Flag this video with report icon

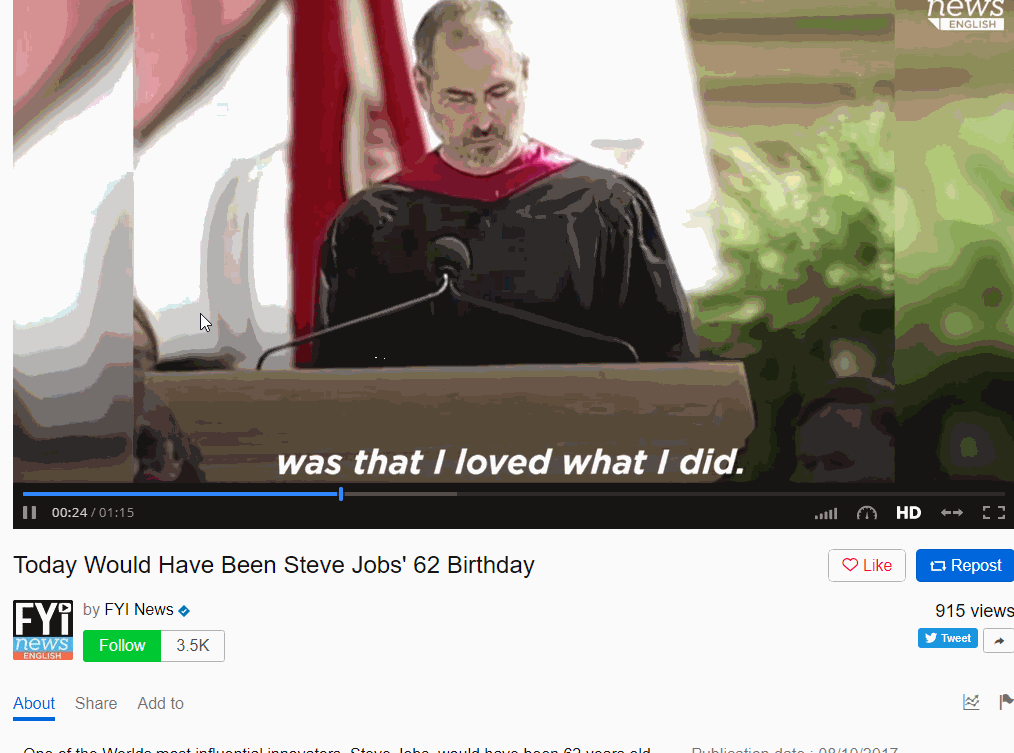(1006, 702)
